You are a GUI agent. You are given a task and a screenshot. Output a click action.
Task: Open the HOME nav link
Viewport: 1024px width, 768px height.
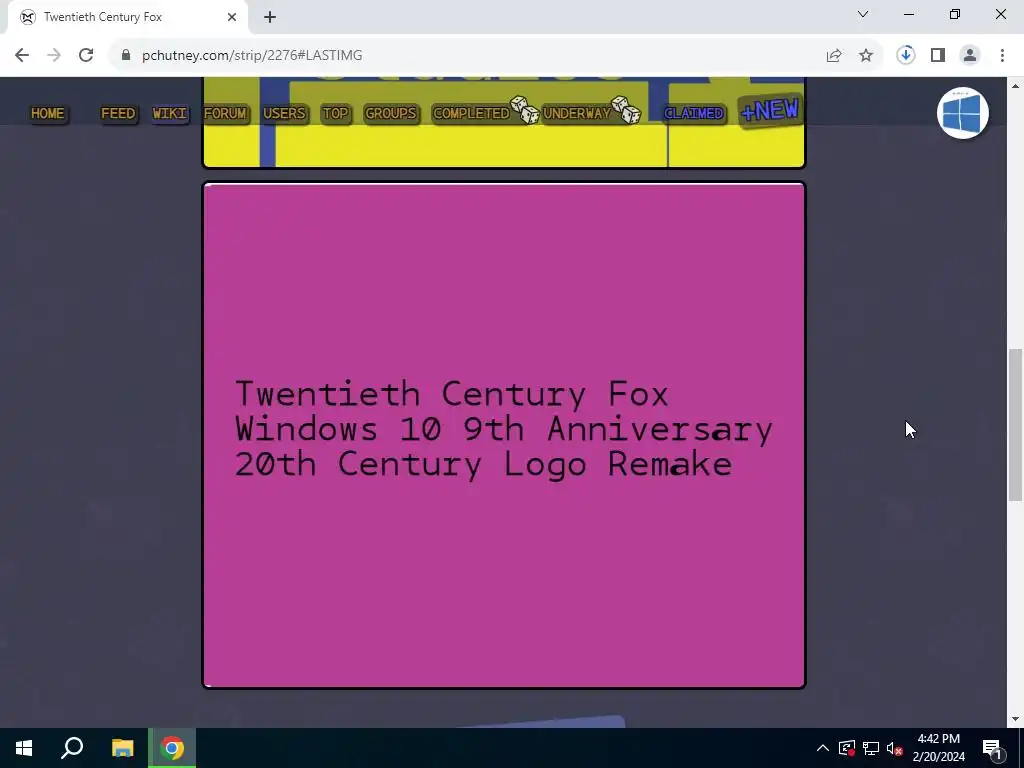[x=48, y=114]
